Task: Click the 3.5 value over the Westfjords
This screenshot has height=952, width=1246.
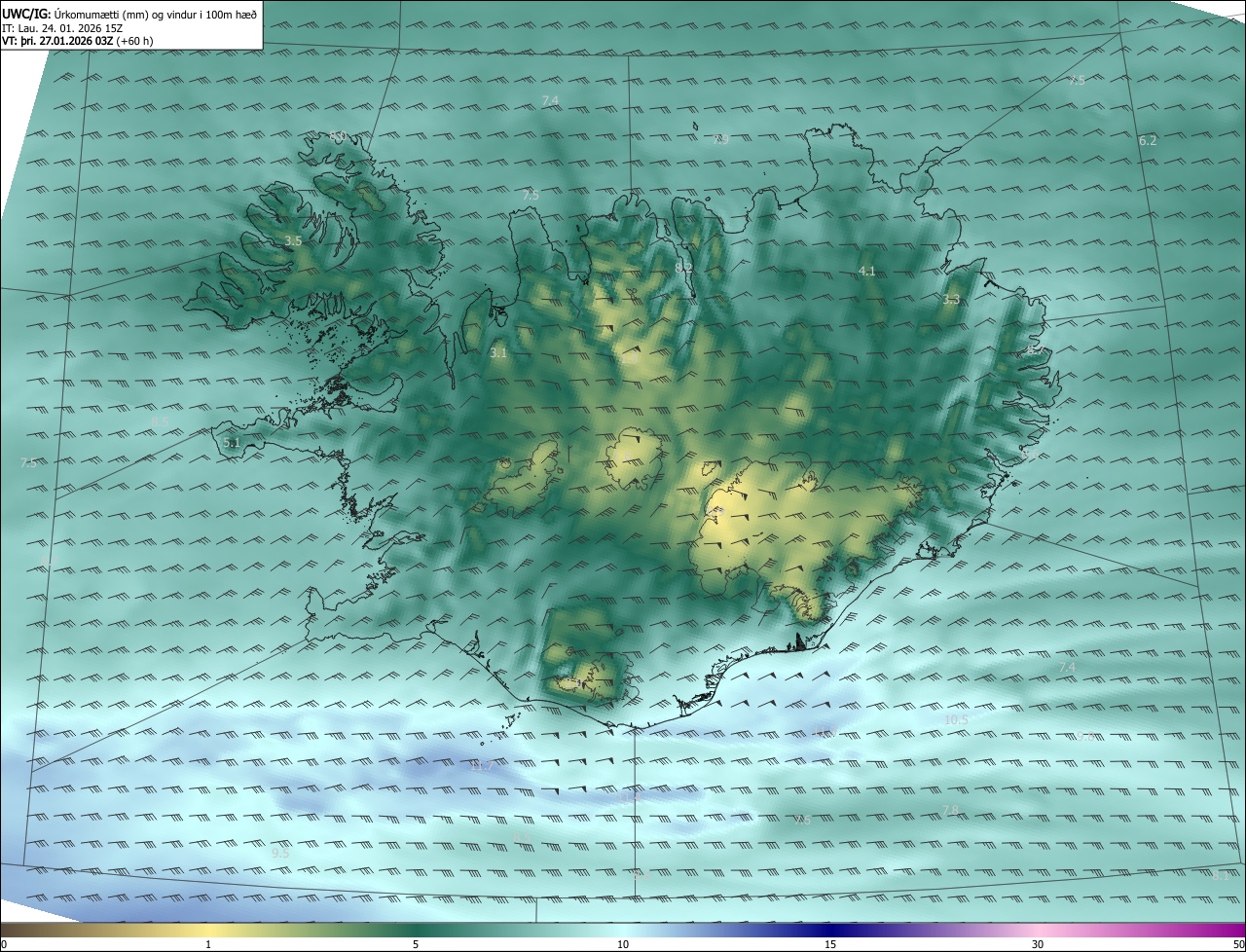Action: click(293, 240)
